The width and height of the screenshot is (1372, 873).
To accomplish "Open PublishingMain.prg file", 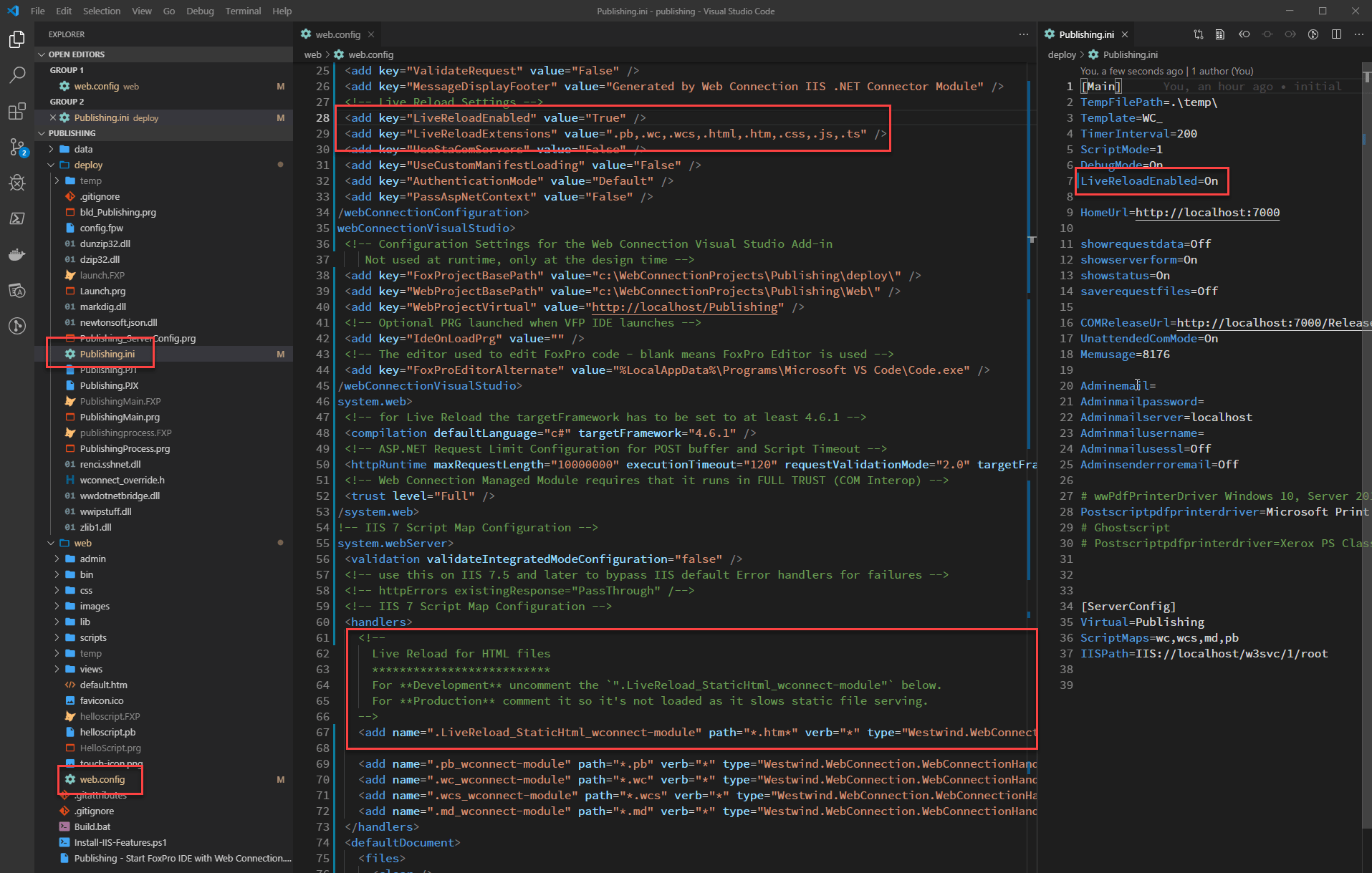I will click(x=120, y=417).
